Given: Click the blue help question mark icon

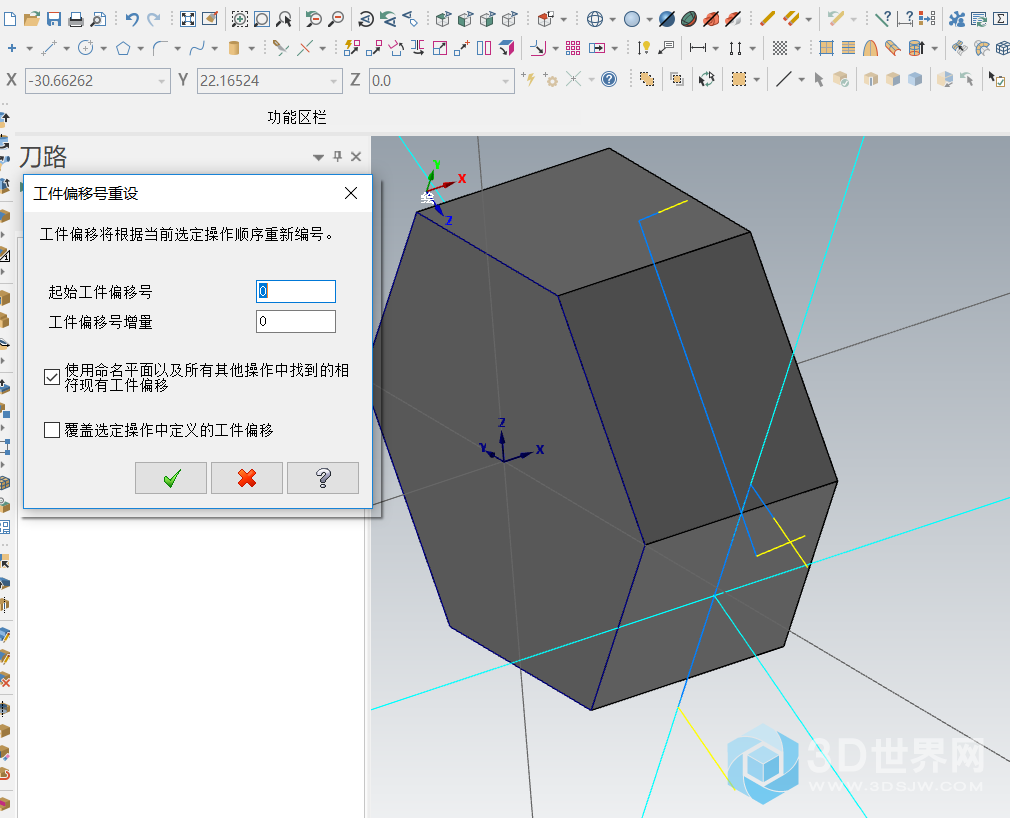Looking at the screenshot, I should click(609, 80).
